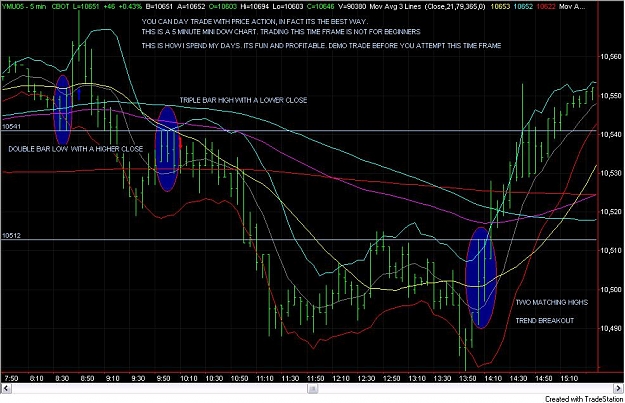The height and width of the screenshot is (403, 625).
Task: Click the horizontal scrollbar right arrow
Action: (x=619, y=388)
